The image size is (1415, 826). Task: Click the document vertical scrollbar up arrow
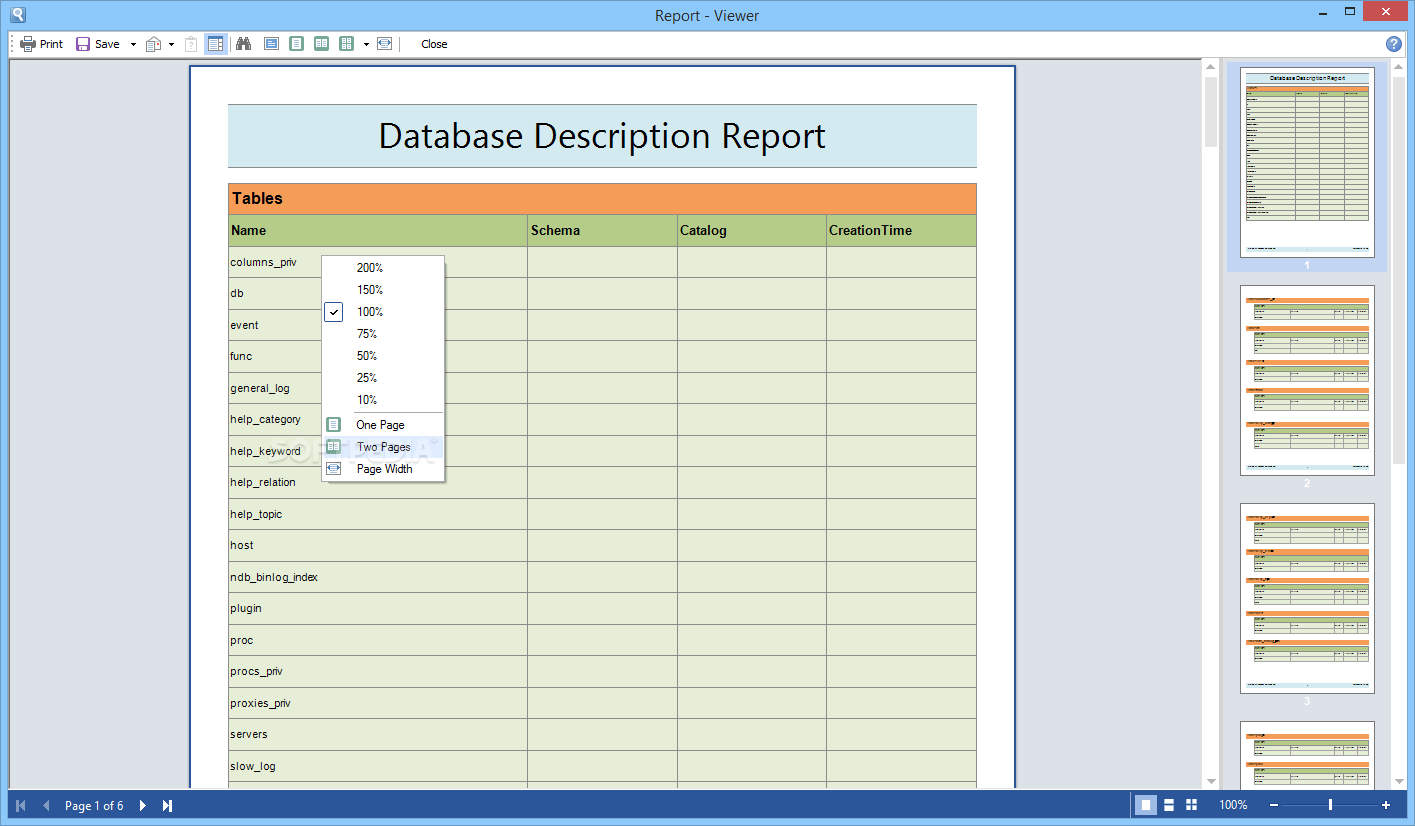[1211, 68]
